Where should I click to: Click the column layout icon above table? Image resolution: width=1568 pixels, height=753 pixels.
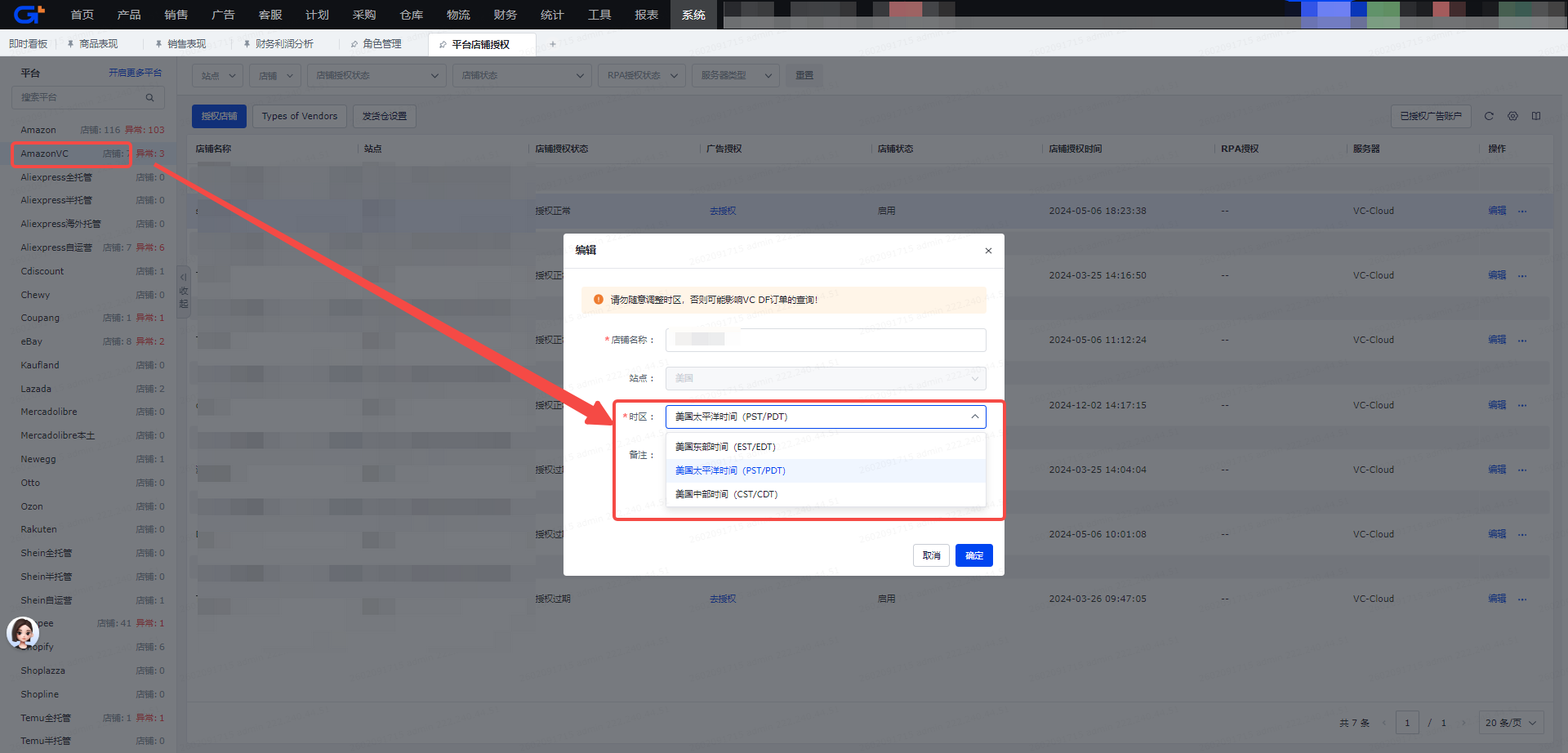1536,116
